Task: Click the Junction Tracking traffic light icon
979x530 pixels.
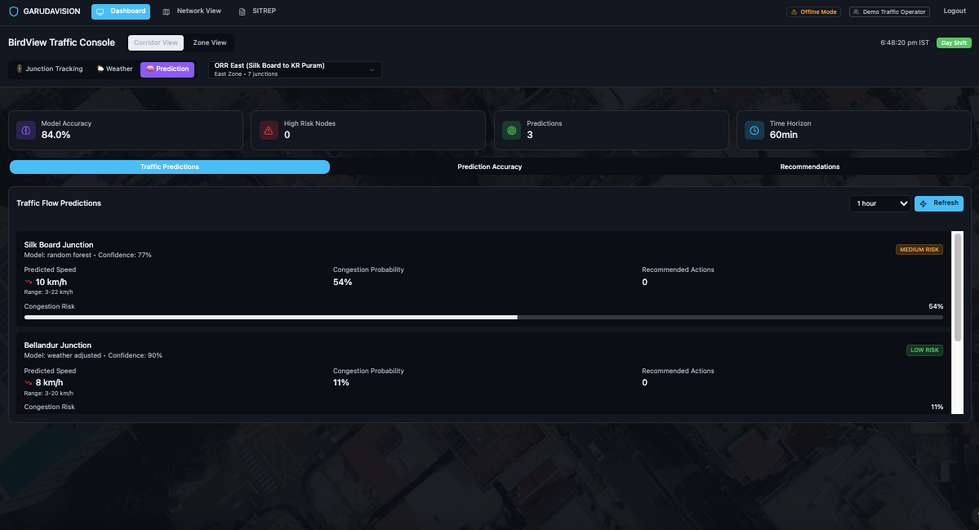Action: click(x=19, y=69)
